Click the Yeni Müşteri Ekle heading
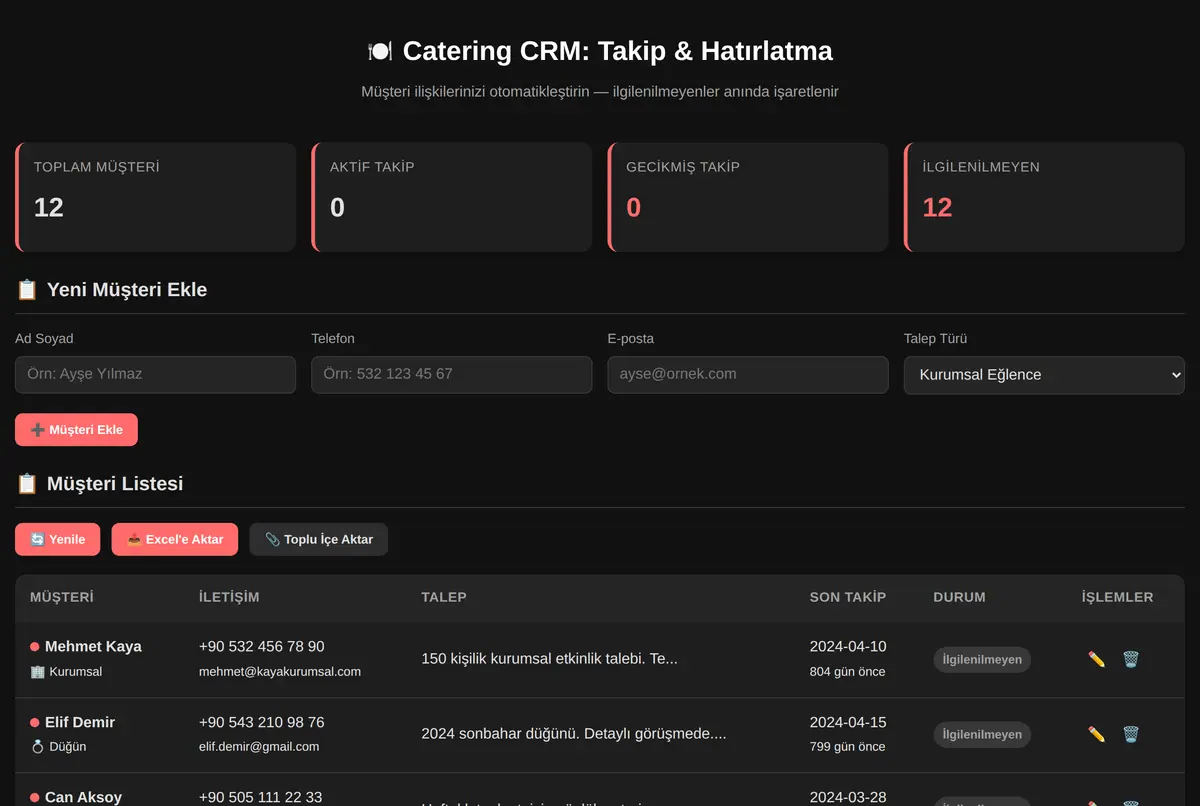The height and width of the screenshot is (806, 1200). pos(127,290)
